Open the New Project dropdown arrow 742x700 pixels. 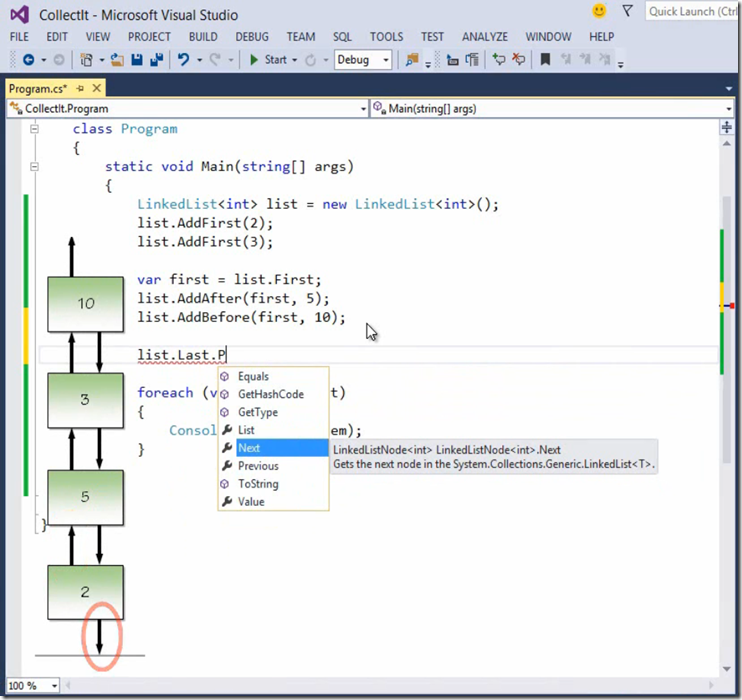tap(101, 60)
